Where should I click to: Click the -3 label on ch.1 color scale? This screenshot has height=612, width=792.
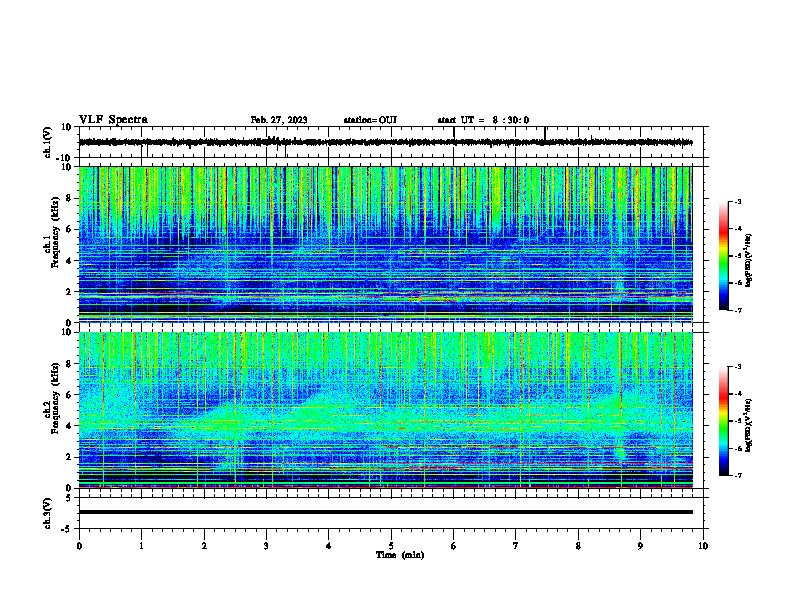click(737, 201)
